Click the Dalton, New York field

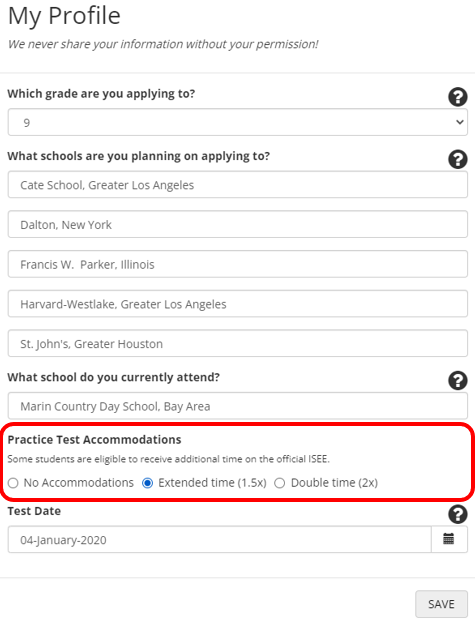pos(238,224)
